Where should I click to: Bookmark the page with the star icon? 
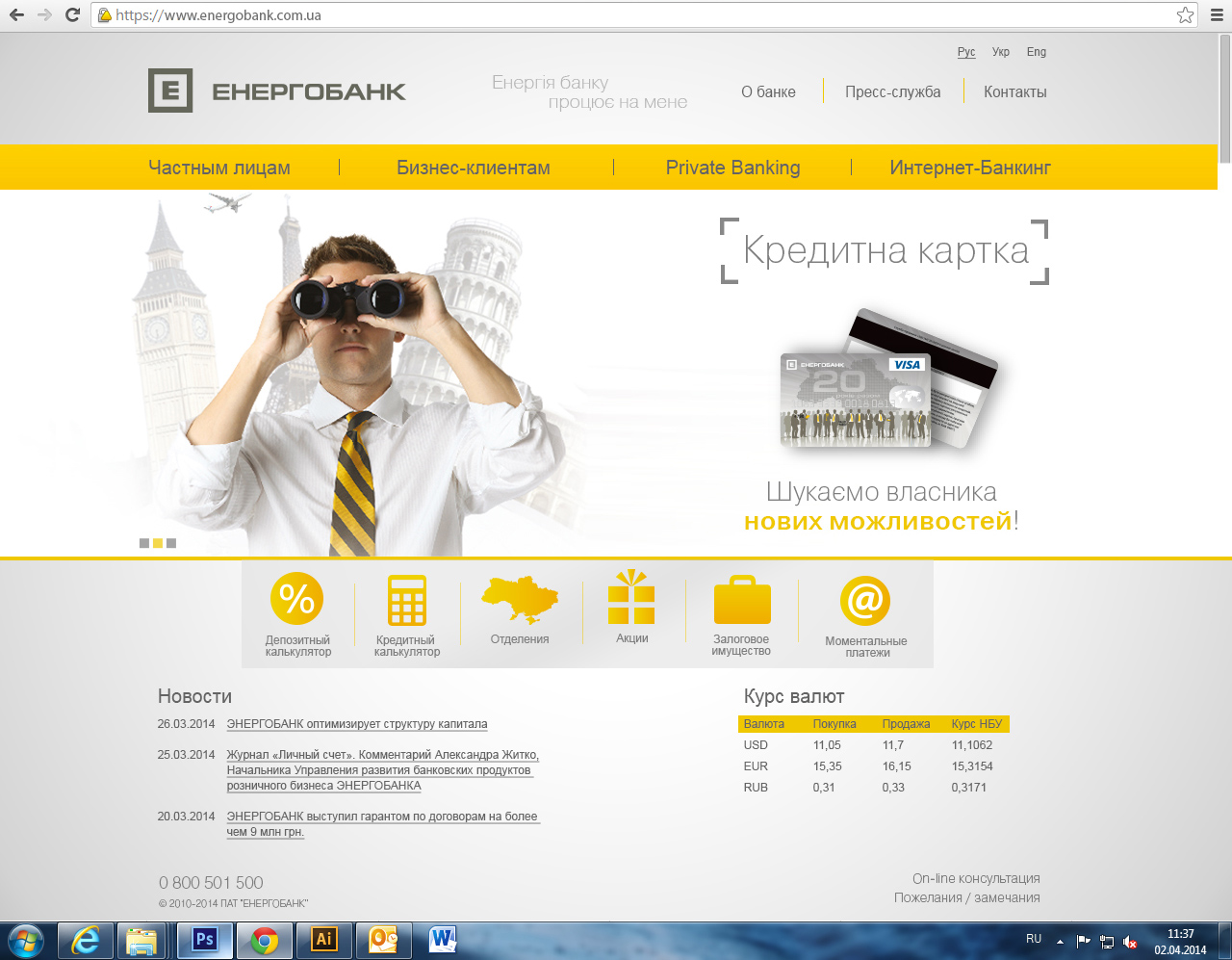point(1185,15)
